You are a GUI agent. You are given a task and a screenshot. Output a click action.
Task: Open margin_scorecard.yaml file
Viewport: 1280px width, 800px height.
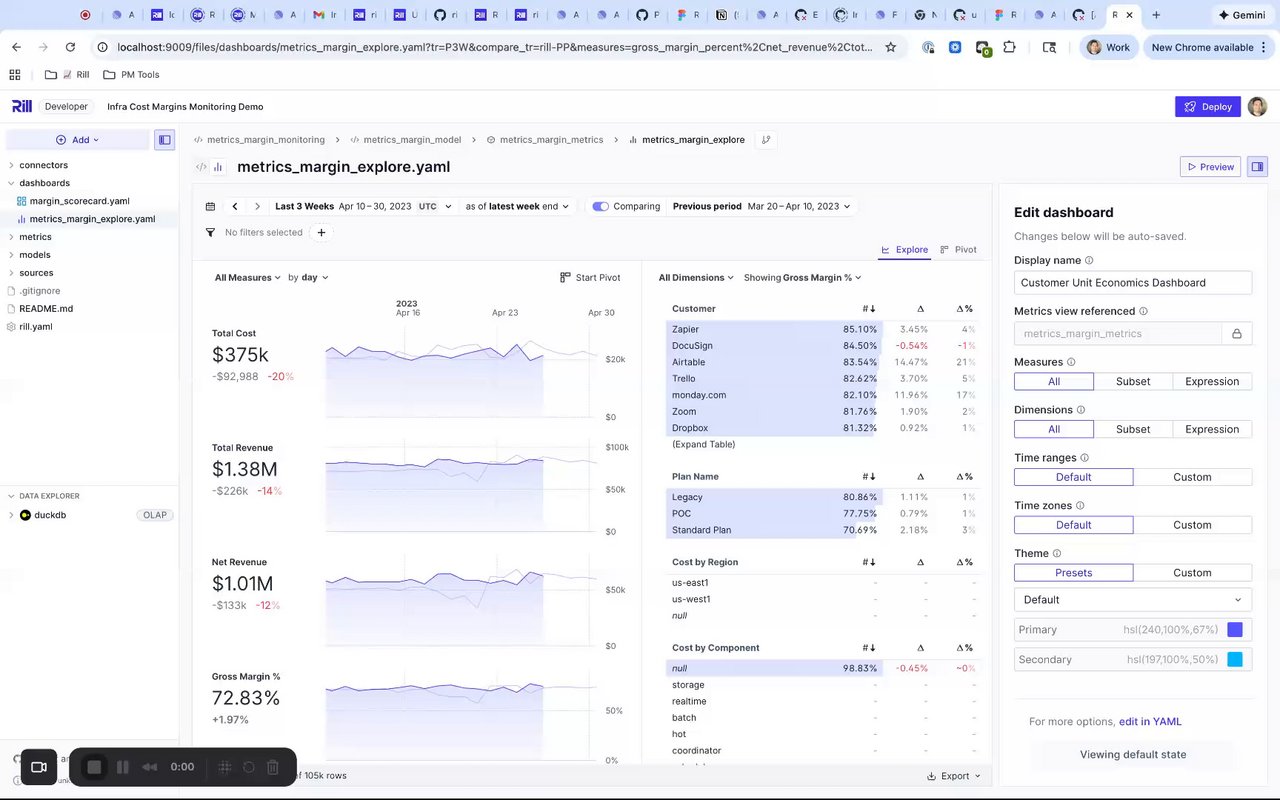click(x=79, y=201)
